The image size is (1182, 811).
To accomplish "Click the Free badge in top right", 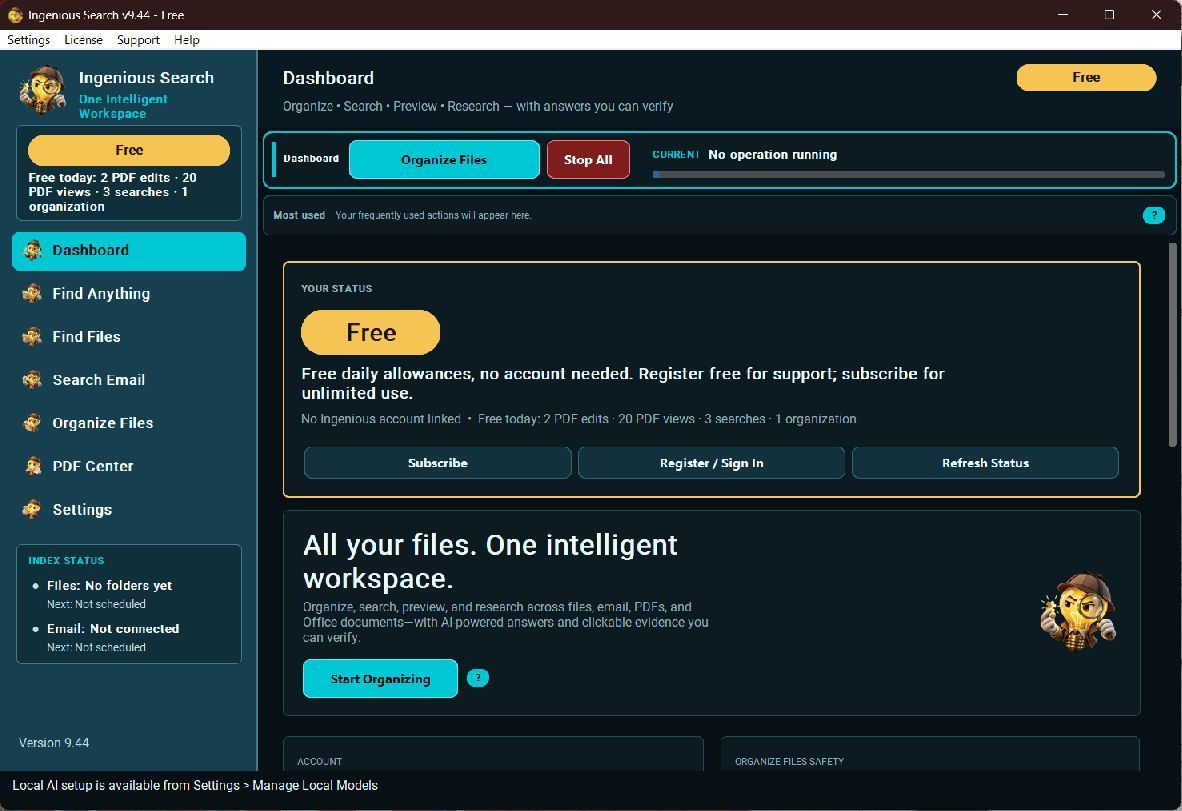I will click(1086, 78).
